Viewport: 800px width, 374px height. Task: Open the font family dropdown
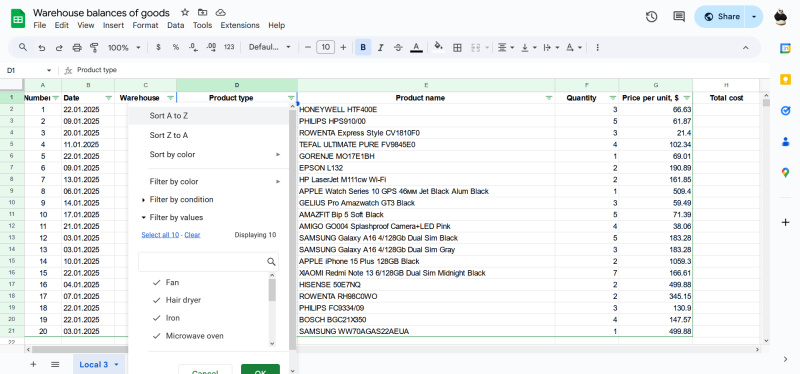[x=269, y=47]
